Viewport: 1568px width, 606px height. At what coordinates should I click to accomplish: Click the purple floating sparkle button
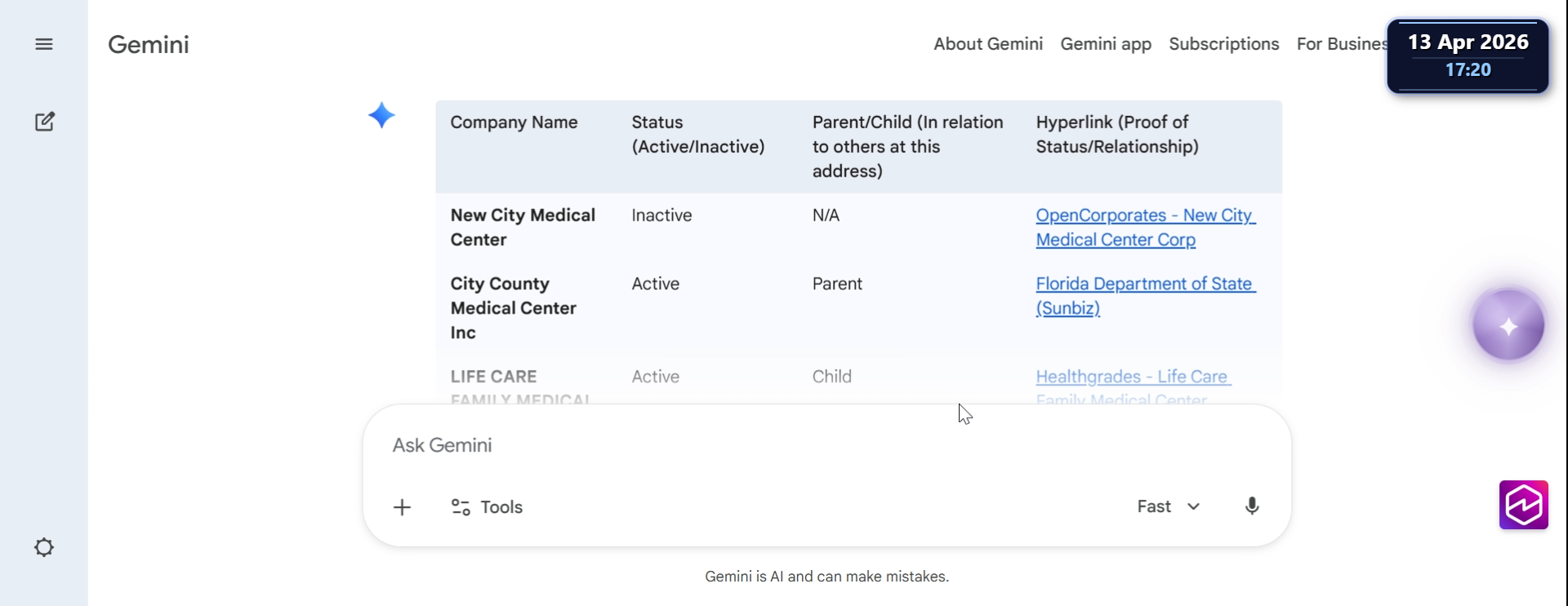[1508, 324]
